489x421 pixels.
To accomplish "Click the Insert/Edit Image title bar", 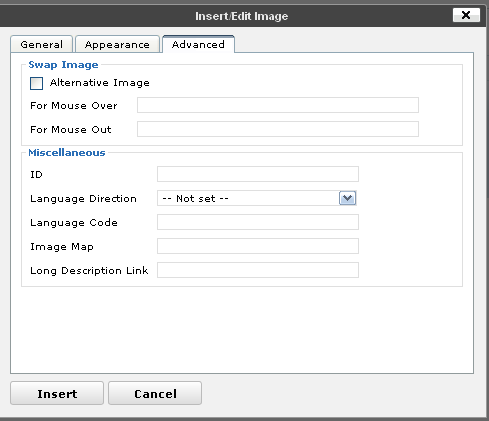I will (241, 16).
